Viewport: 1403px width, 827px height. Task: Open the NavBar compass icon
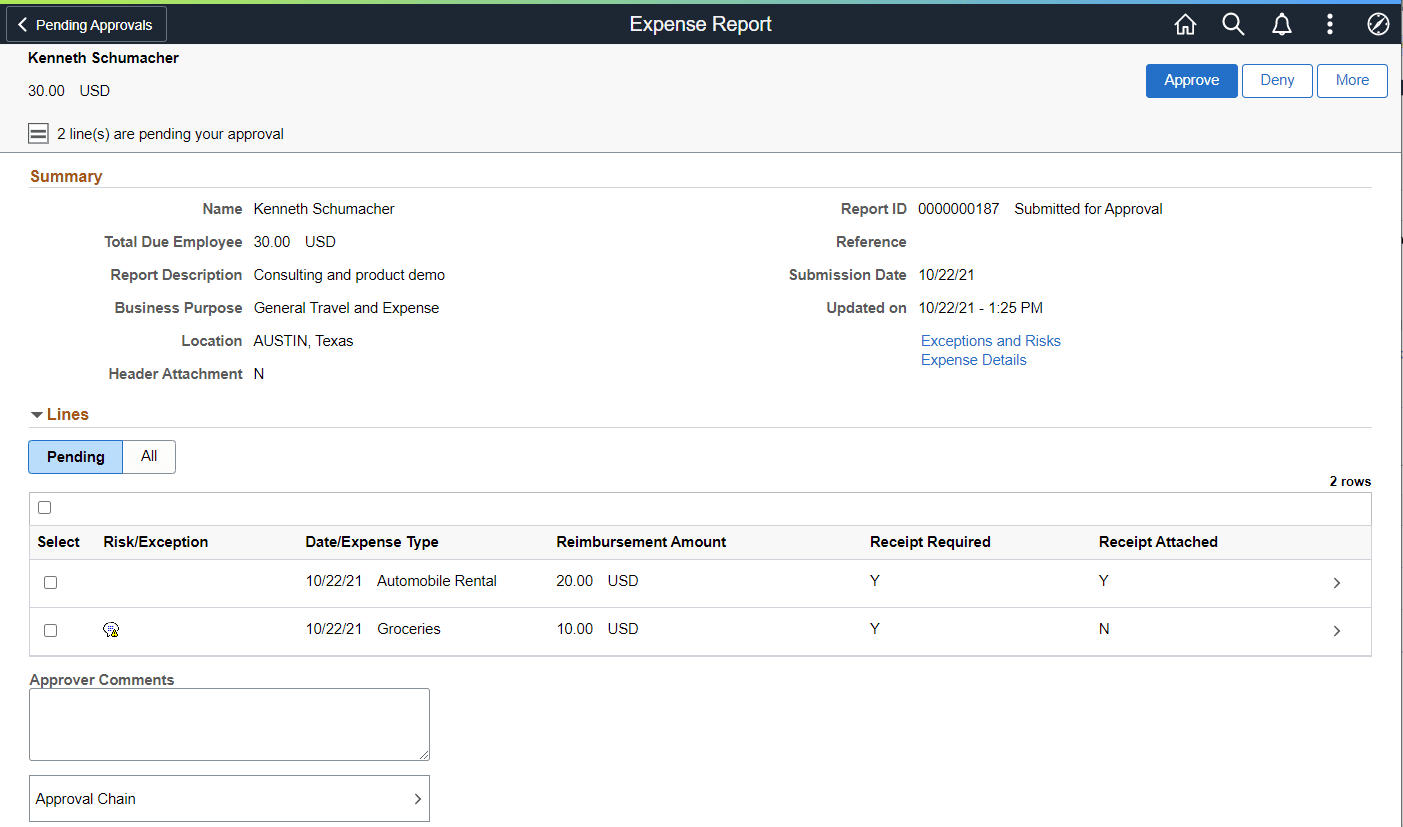1378,24
